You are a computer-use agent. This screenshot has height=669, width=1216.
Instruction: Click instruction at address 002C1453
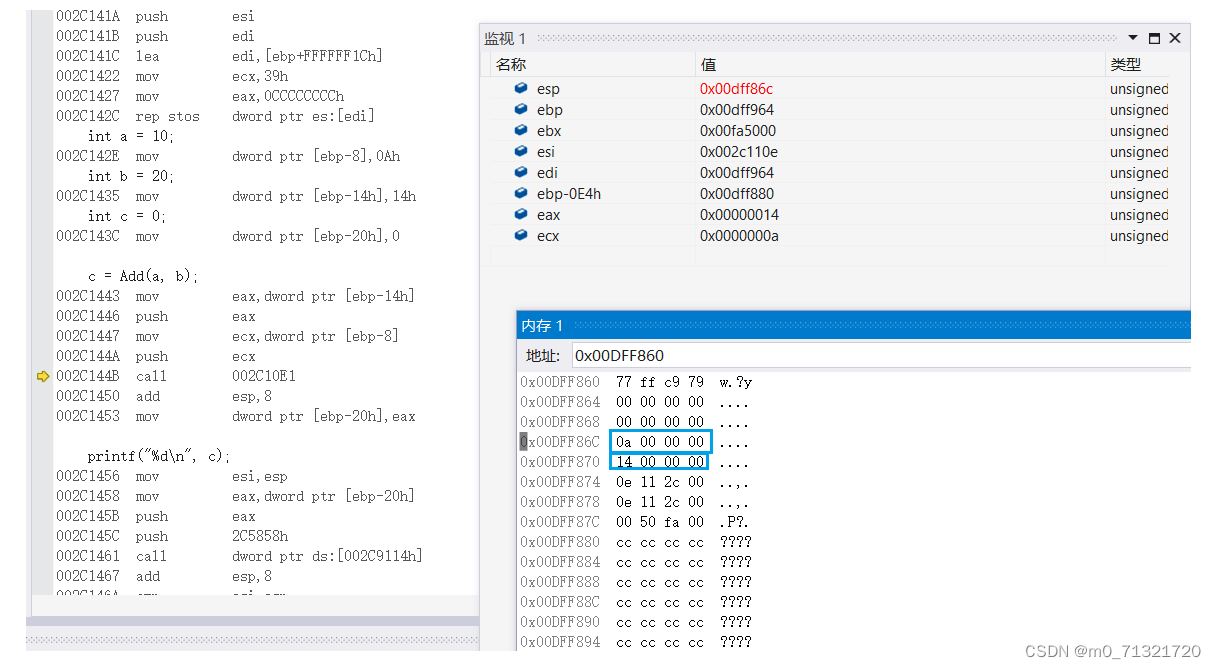pyautogui.click(x=235, y=416)
